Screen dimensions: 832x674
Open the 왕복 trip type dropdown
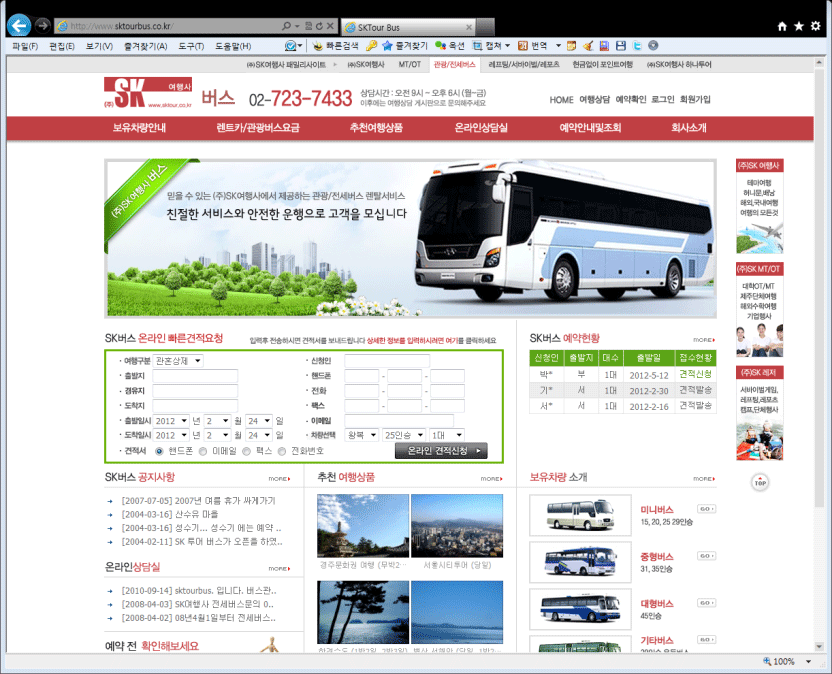pos(362,435)
